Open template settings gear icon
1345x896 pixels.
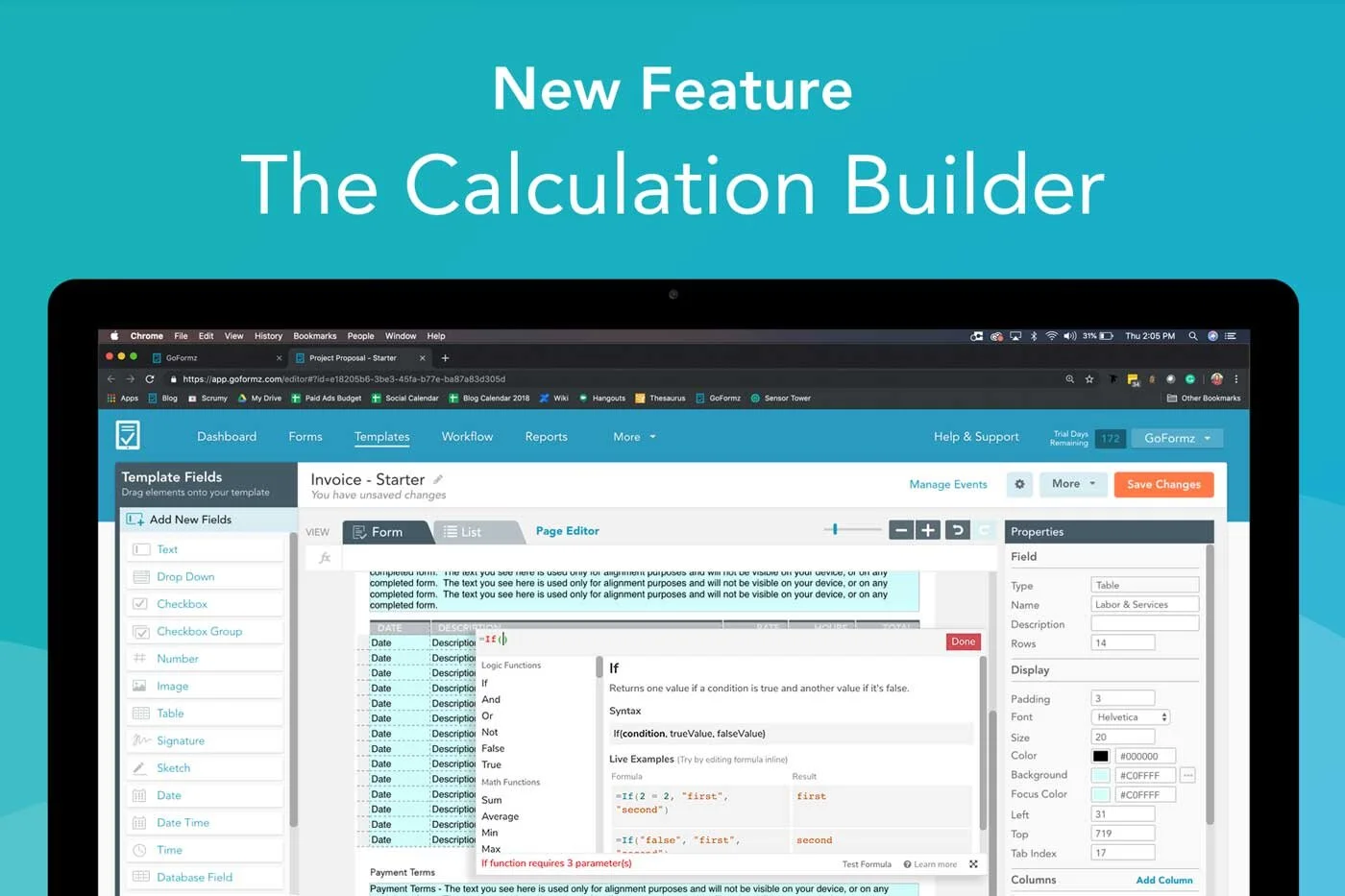pyautogui.click(x=1019, y=484)
